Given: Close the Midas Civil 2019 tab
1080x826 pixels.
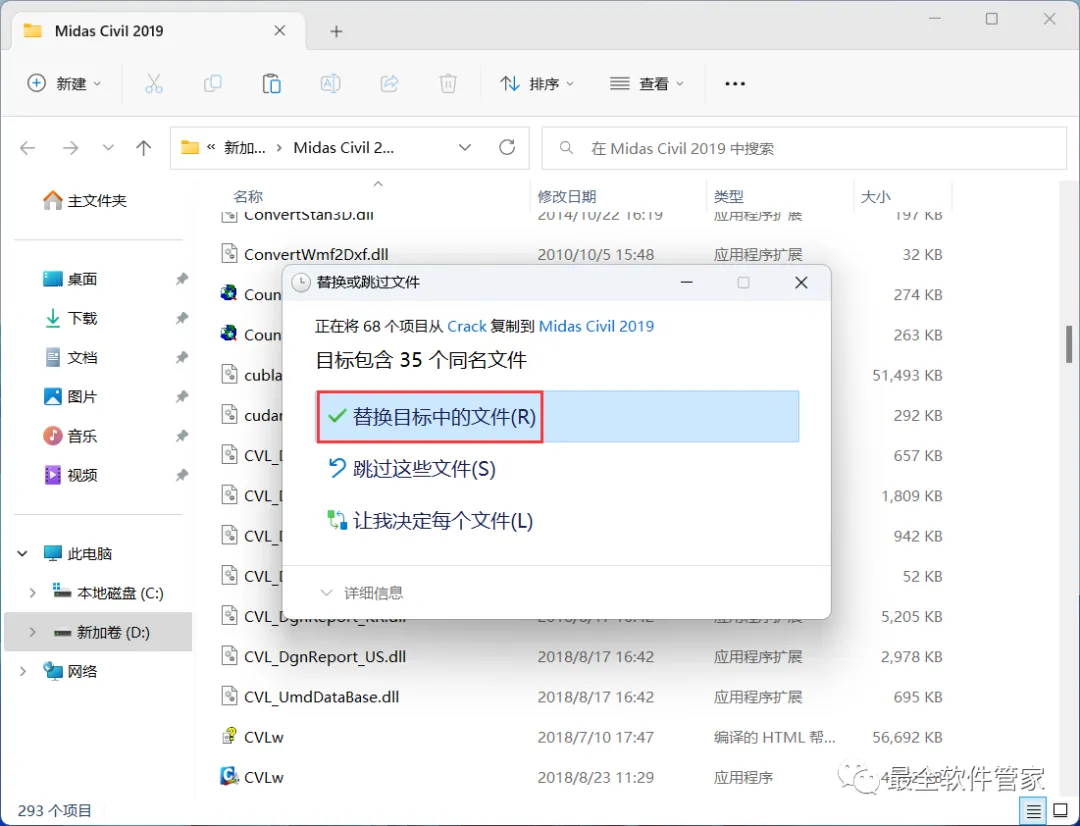Looking at the screenshot, I should point(280,31).
